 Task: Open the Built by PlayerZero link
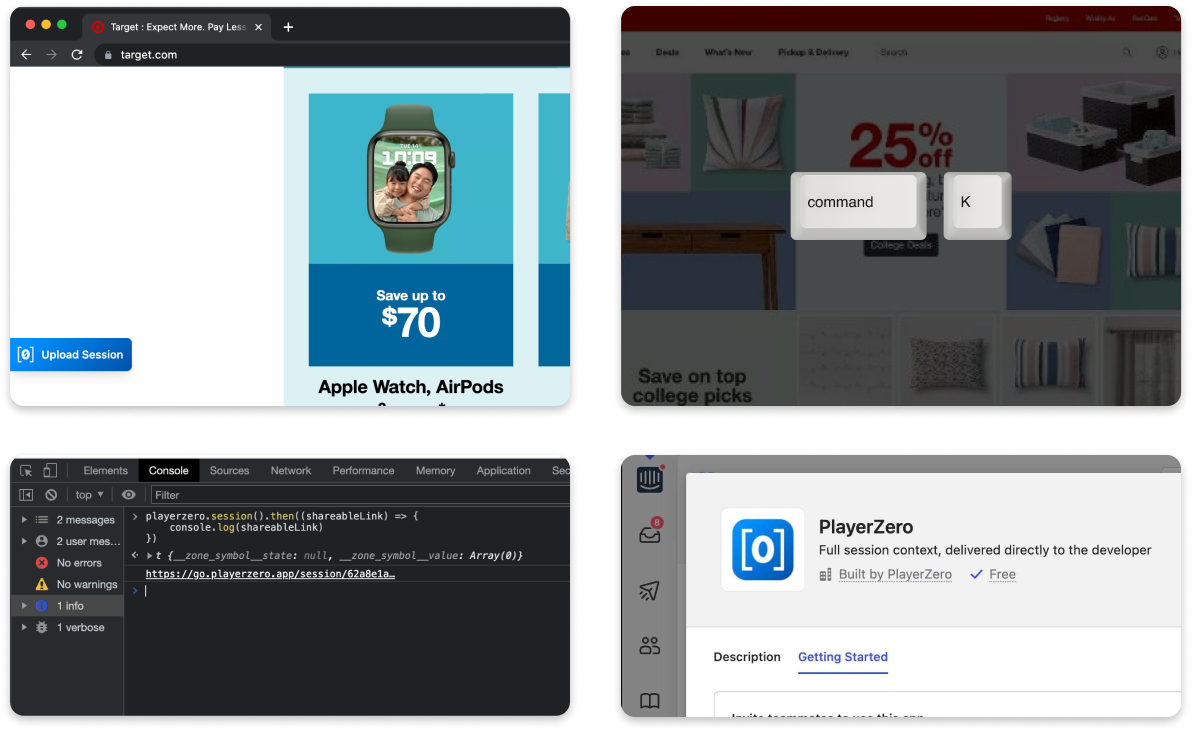click(895, 574)
